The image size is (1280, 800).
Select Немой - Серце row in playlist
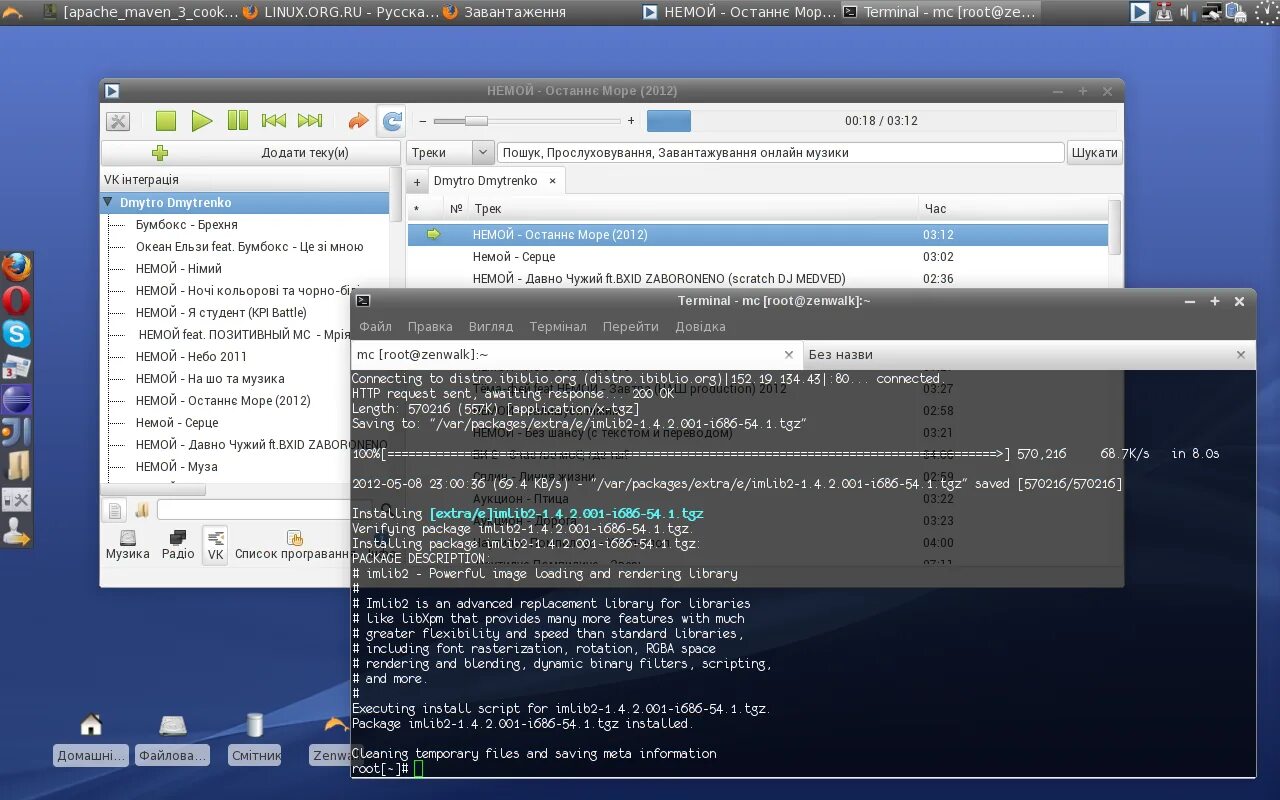coord(757,257)
